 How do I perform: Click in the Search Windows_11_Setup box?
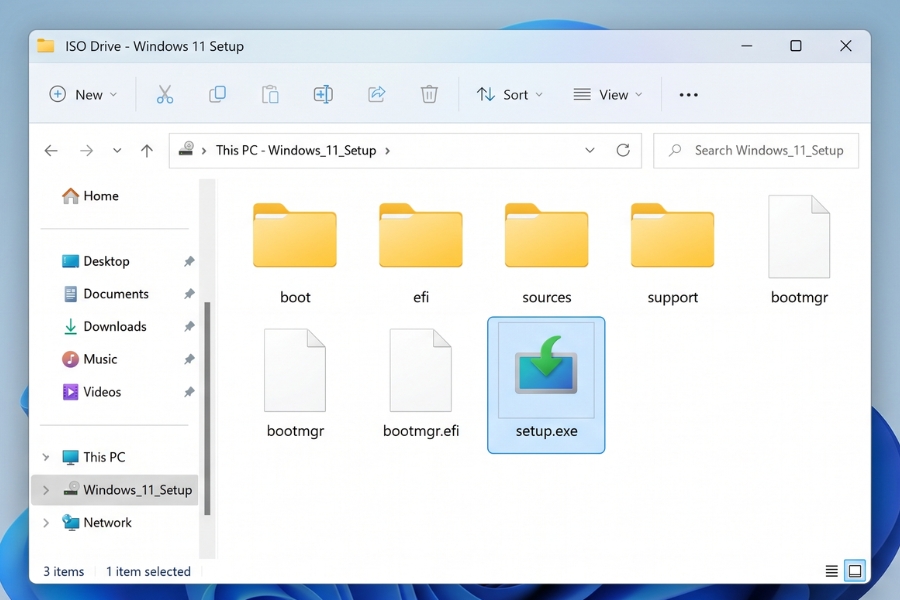(x=756, y=150)
